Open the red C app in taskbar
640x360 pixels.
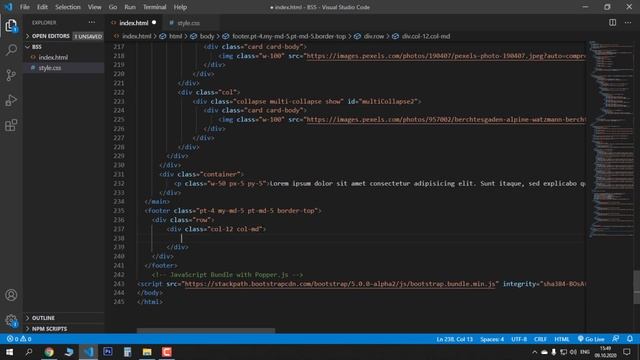point(167,352)
